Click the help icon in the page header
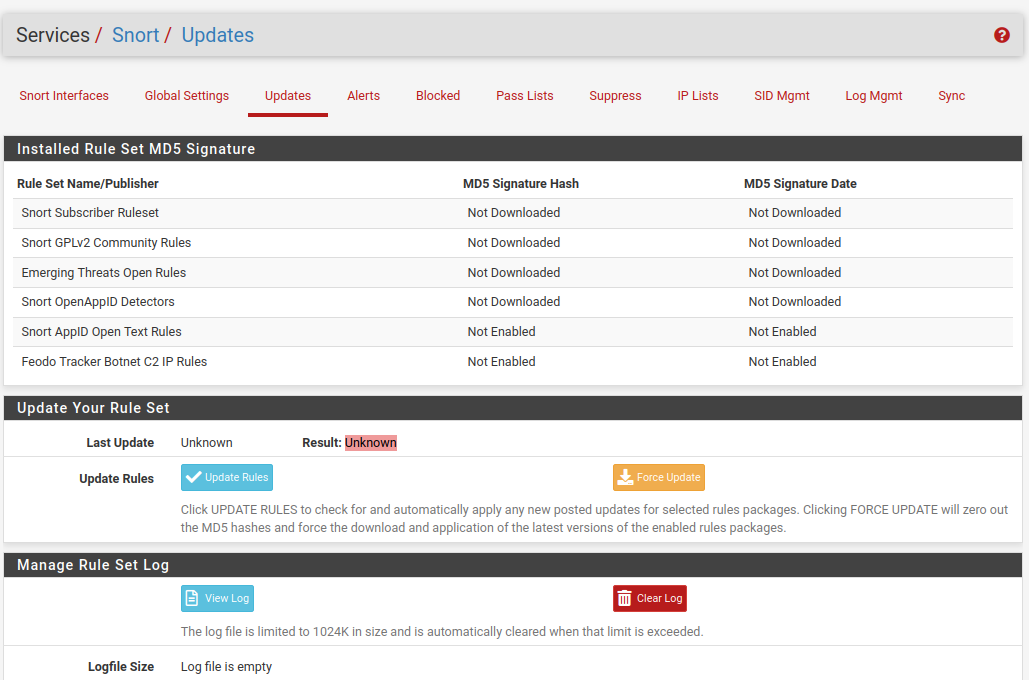Image resolution: width=1029 pixels, height=680 pixels. click(x=1001, y=35)
